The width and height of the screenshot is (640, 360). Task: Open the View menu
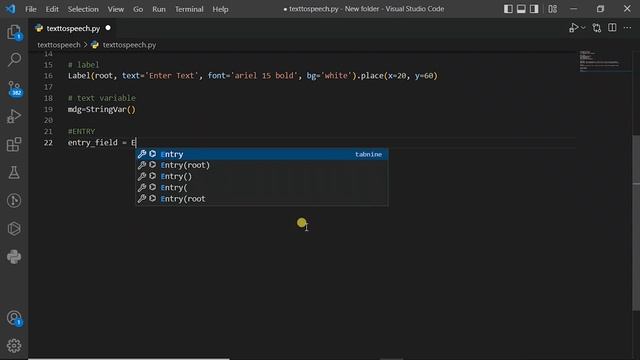tap(116, 9)
